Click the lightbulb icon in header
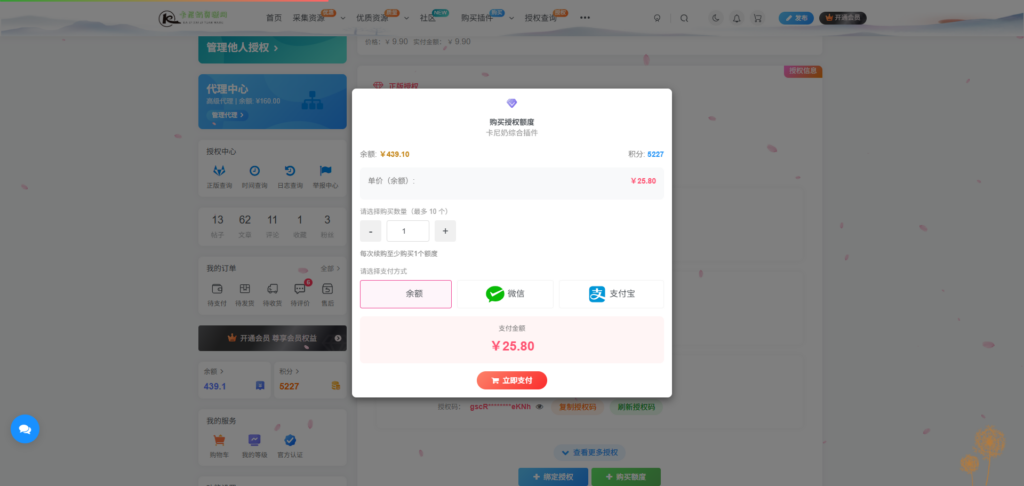This screenshot has width=1024, height=486. (657, 18)
